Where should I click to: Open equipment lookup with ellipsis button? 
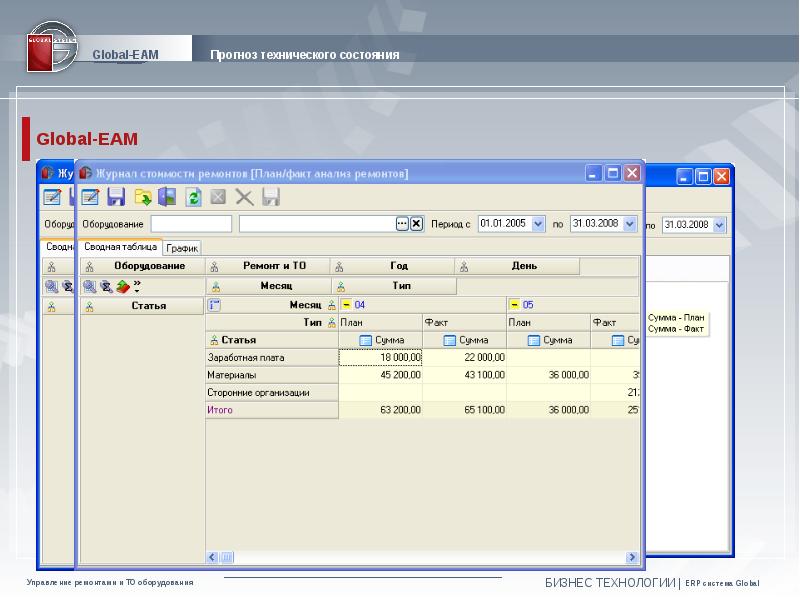(402, 224)
